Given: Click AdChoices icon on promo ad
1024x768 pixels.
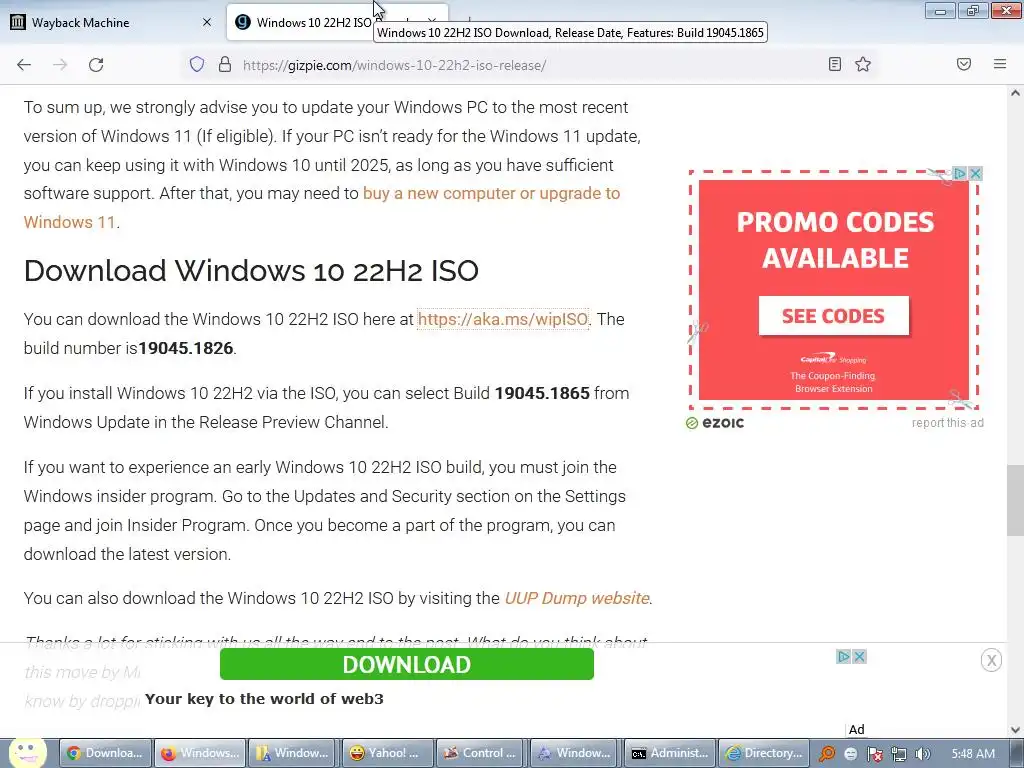Looking at the screenshot, I should click(960, 174).
